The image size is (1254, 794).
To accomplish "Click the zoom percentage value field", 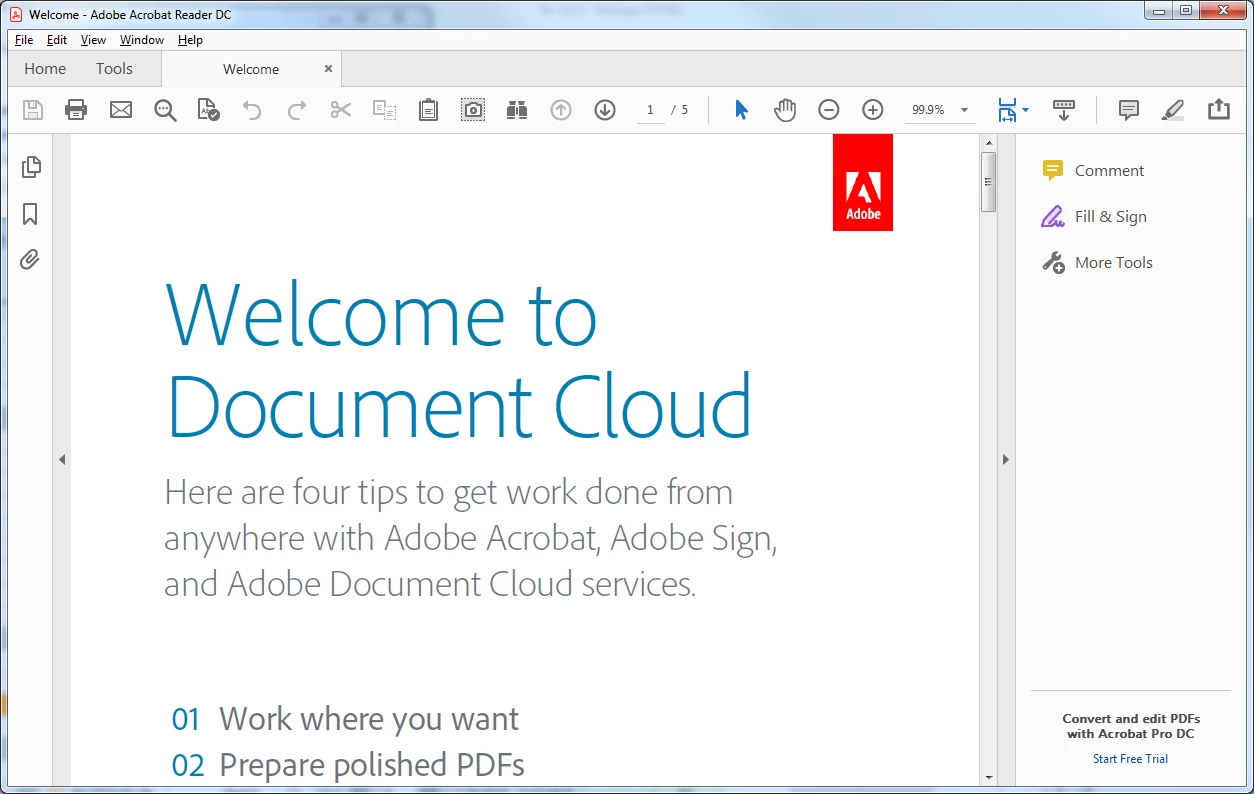I will pyautogui.click(x=929, y=110).
